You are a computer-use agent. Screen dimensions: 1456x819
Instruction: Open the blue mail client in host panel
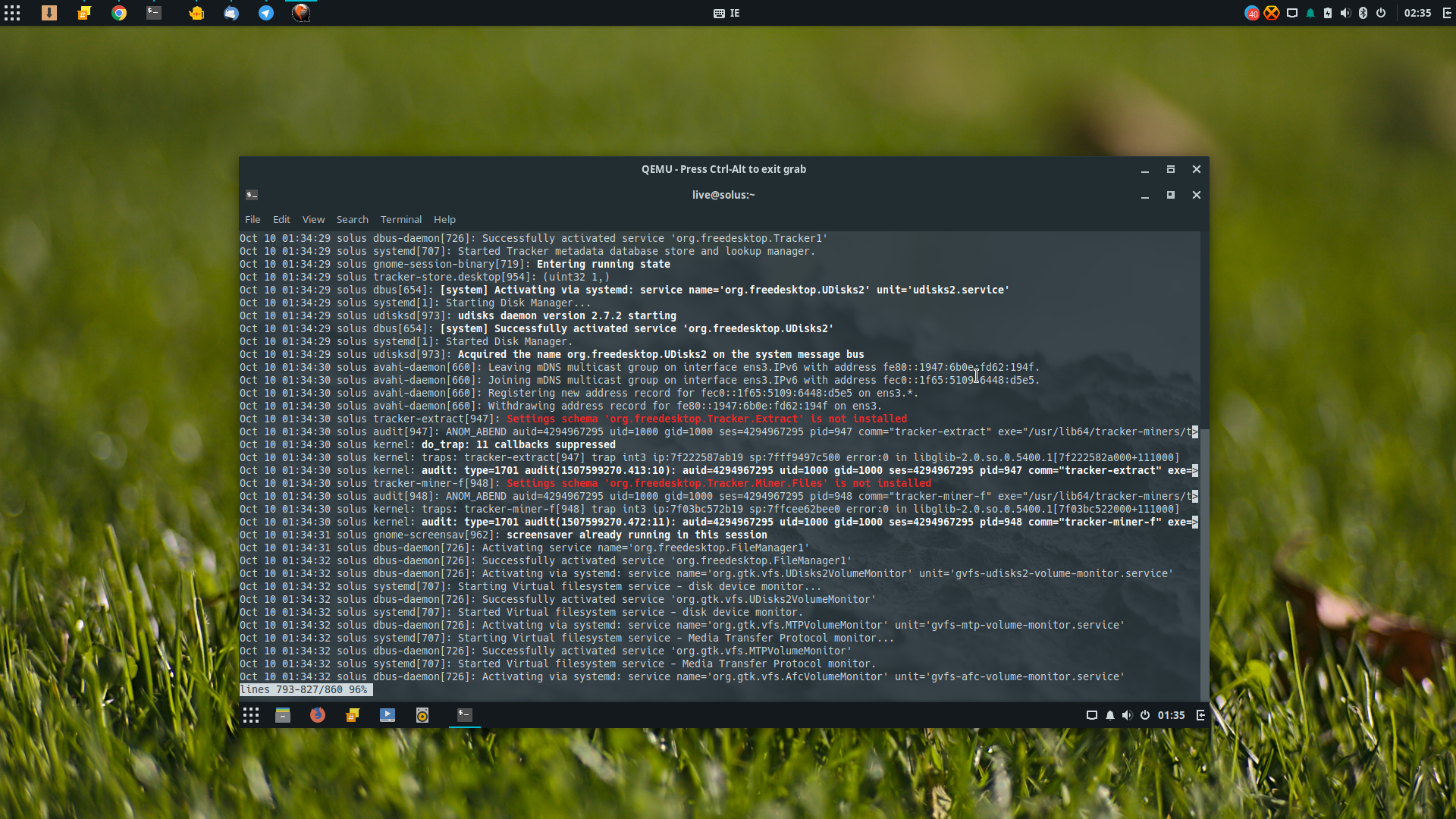231,13
